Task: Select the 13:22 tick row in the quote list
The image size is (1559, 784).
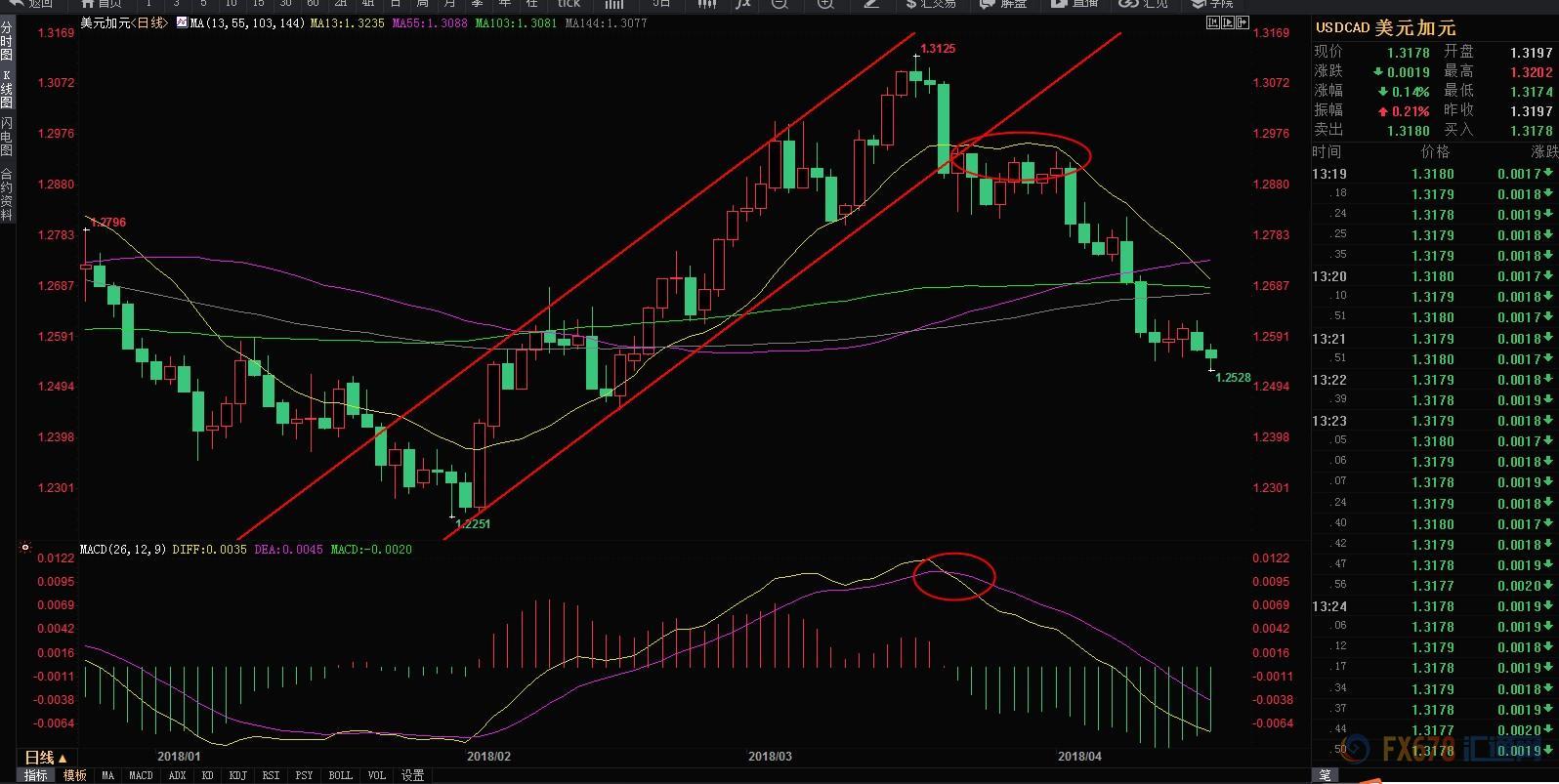Action: [x=1434, y=380]
